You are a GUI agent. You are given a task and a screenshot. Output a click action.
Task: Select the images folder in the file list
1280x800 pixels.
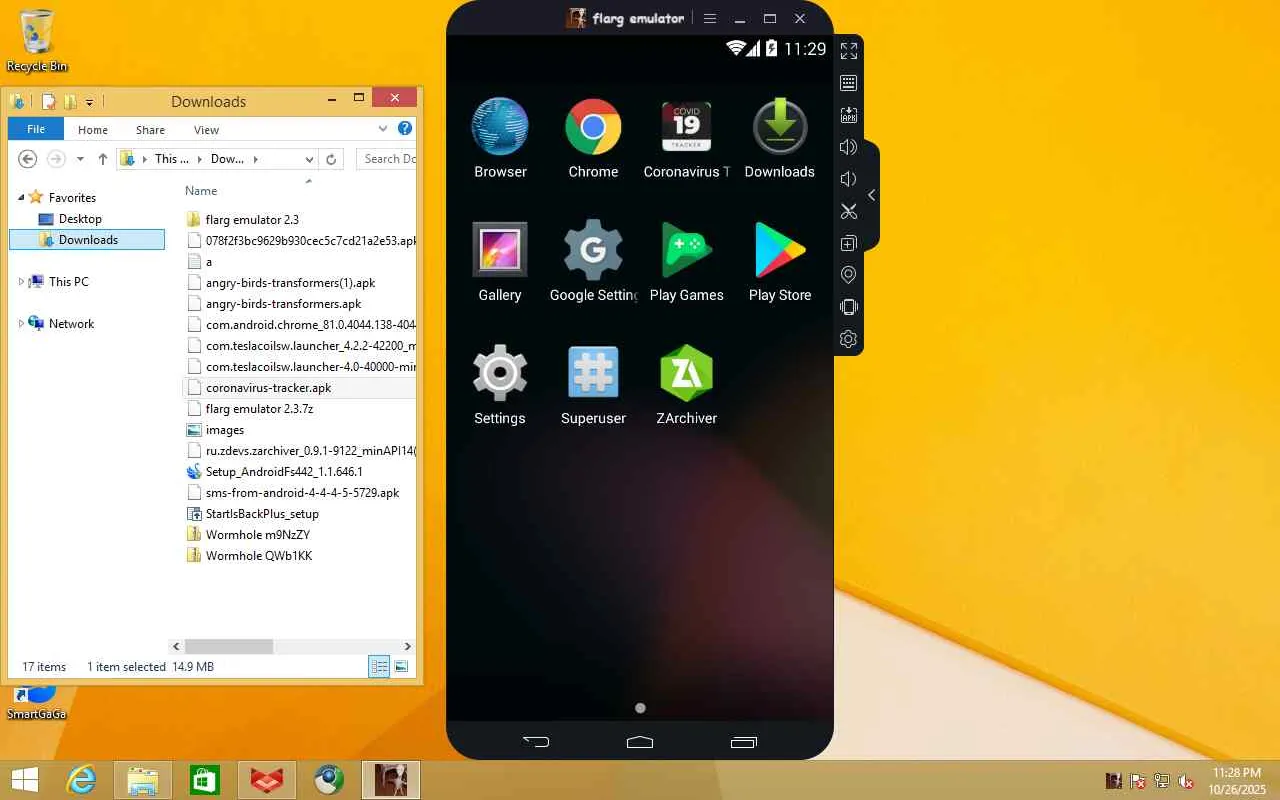pyautogui.click(x=225, y=430)
